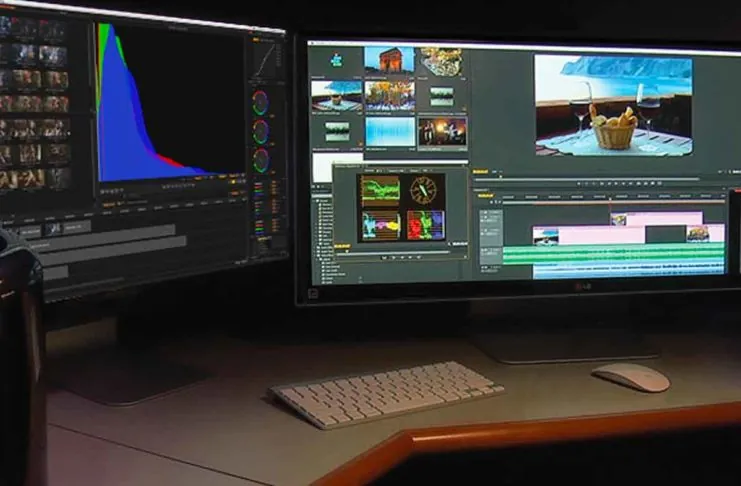741x486 pixels.
Task: Select the blue audio waveform clip thumbnail
Action: 390,132
